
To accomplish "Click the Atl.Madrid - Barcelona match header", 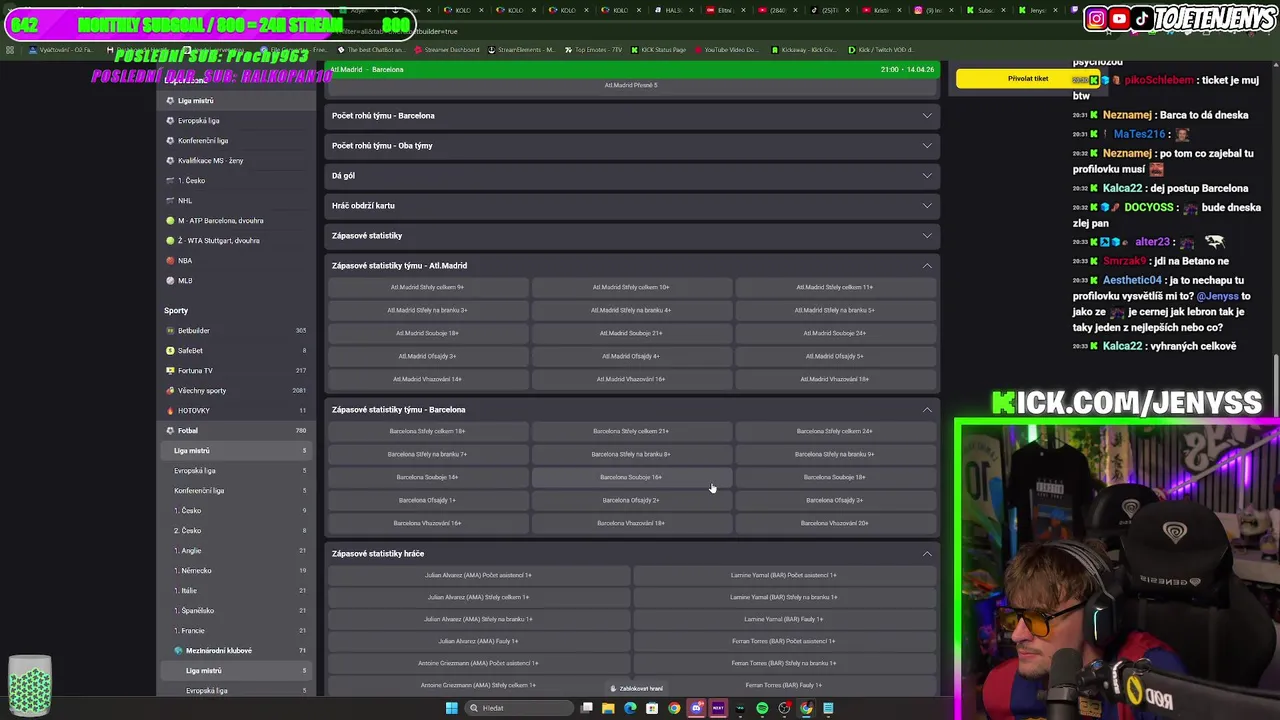I will [632, 70].
